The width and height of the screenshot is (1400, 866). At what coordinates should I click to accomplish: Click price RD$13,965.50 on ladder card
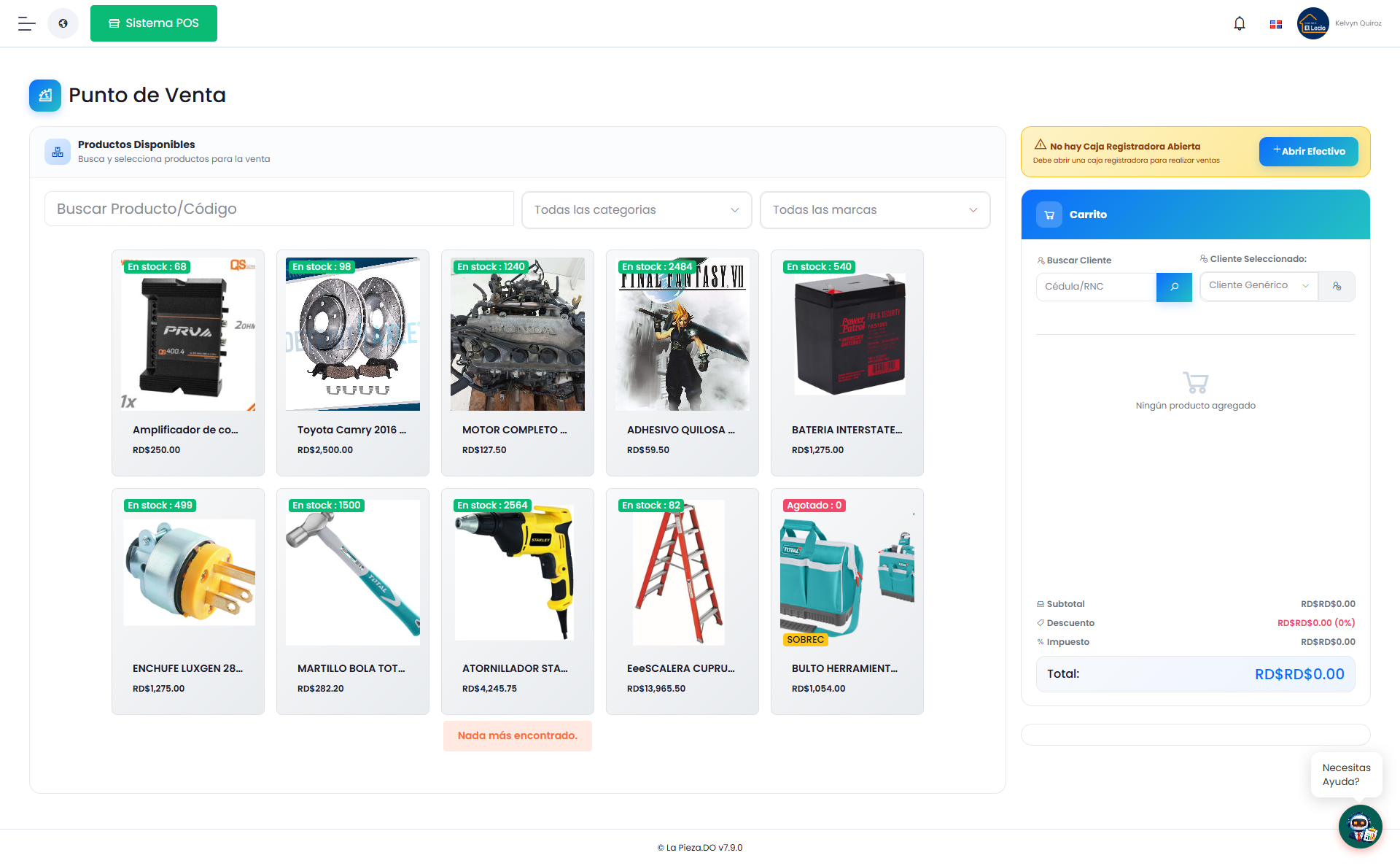point(656,689)
